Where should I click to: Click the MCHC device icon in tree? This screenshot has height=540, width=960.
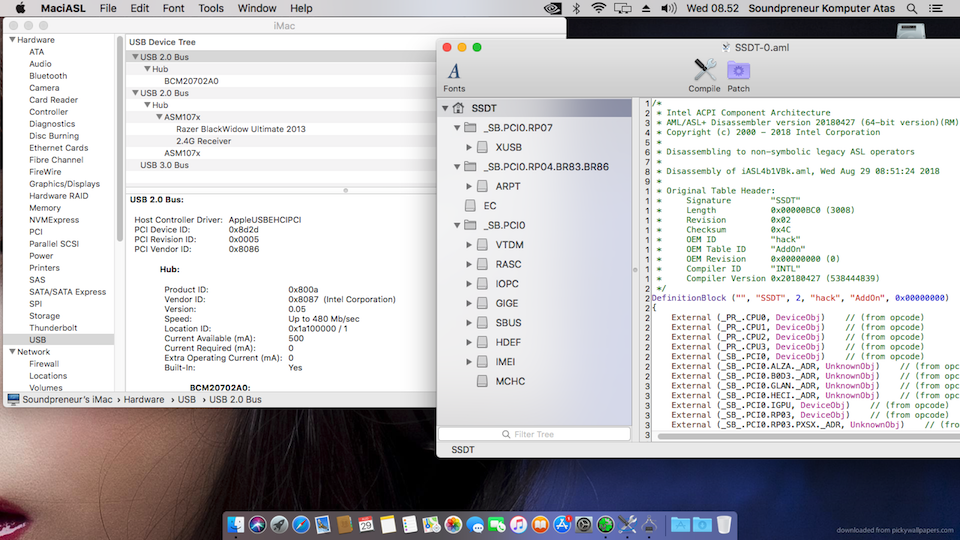[x=482, y=381]
